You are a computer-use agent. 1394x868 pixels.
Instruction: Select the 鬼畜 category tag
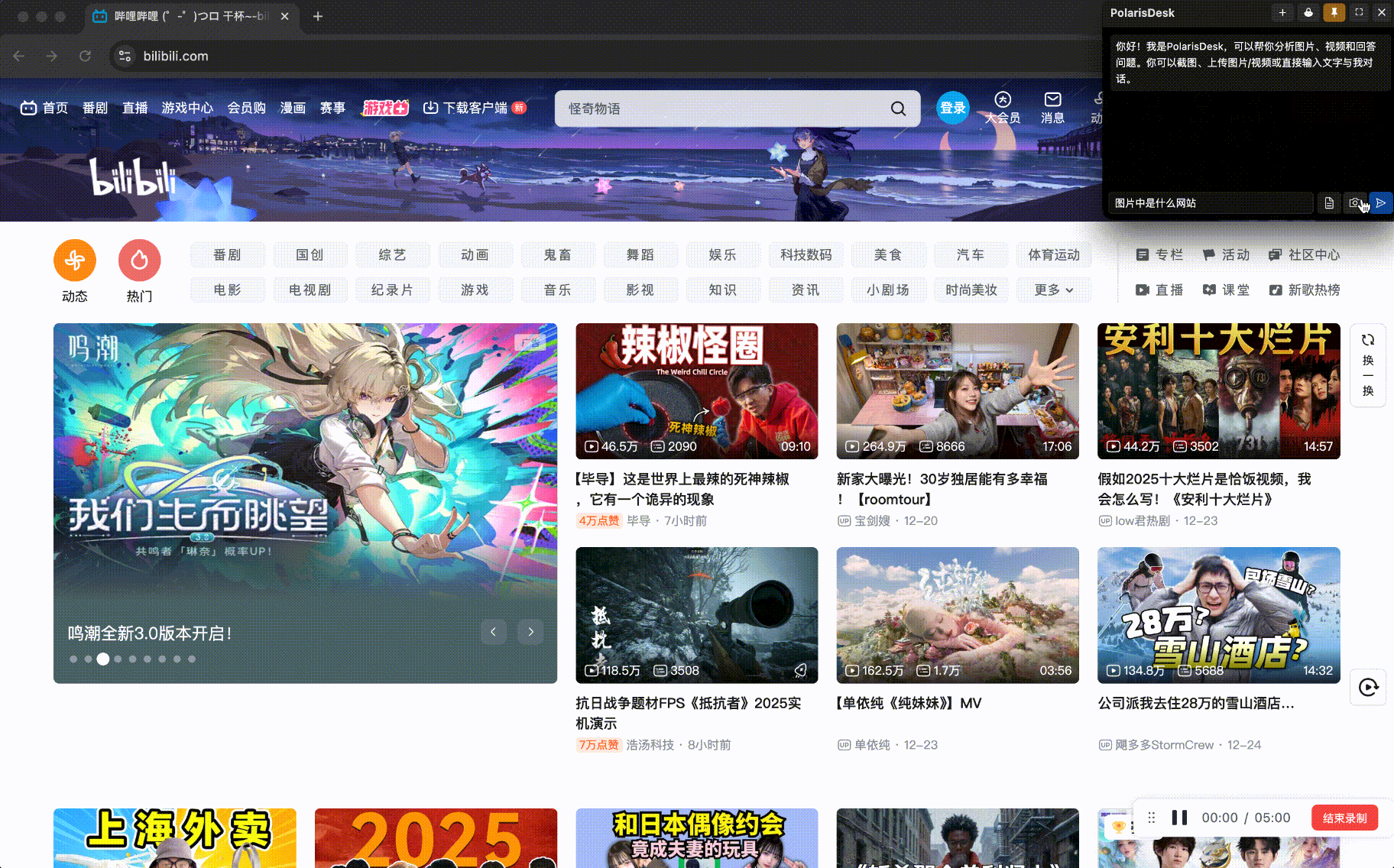pos(557,255)
